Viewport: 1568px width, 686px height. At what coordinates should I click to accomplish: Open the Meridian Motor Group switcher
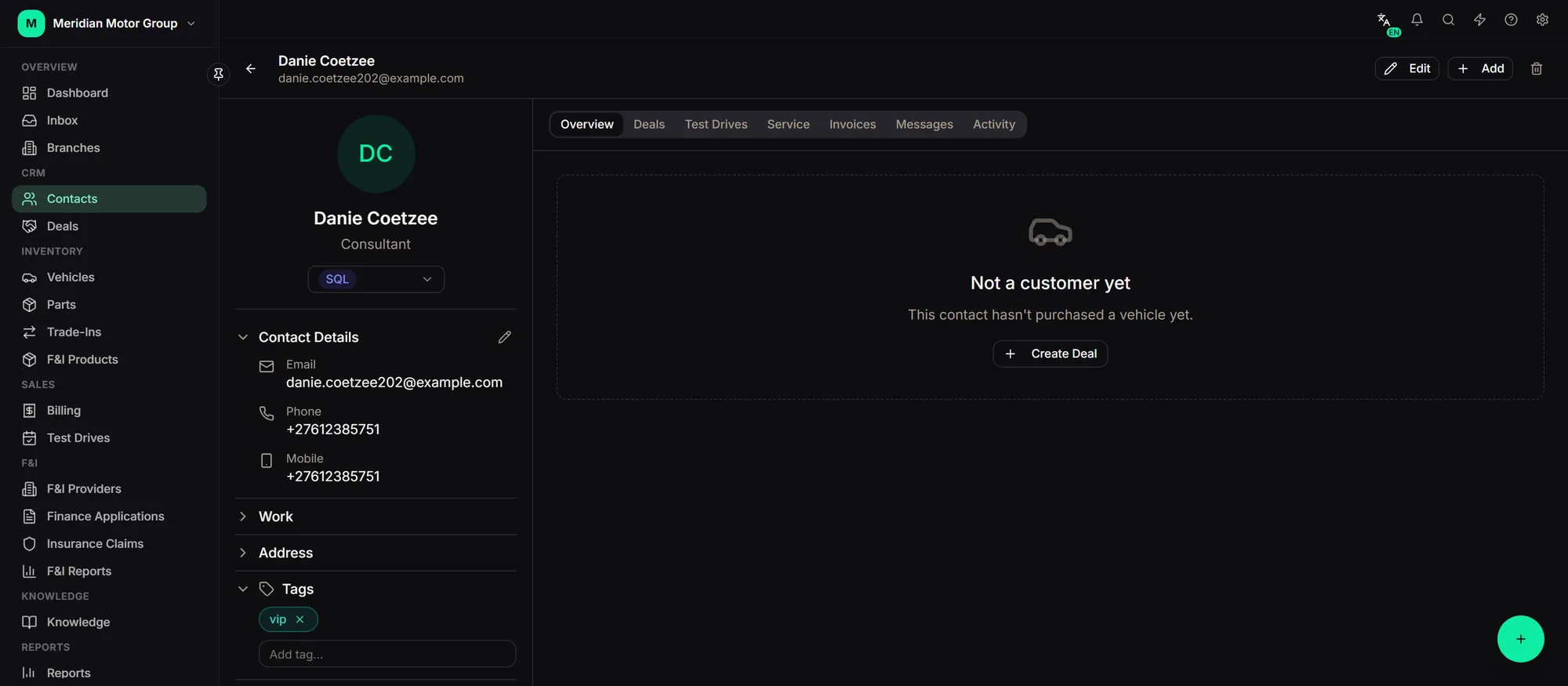click(x=107, y=24)
